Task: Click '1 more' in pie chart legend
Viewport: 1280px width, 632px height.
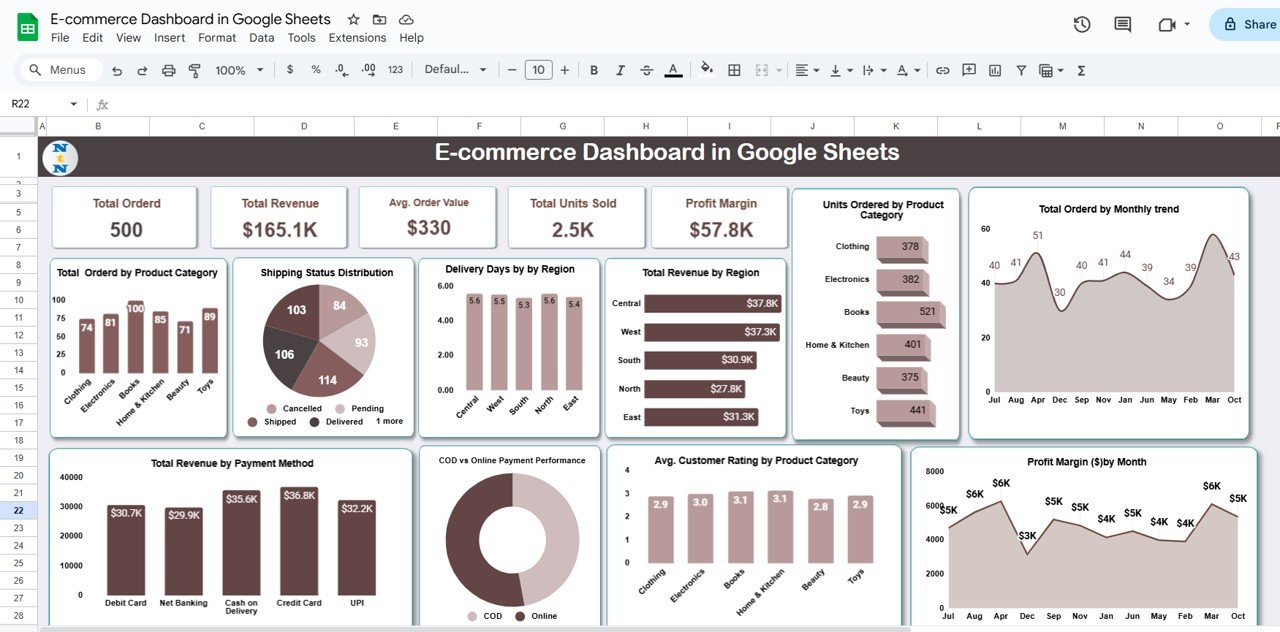Action: point(389,422)
